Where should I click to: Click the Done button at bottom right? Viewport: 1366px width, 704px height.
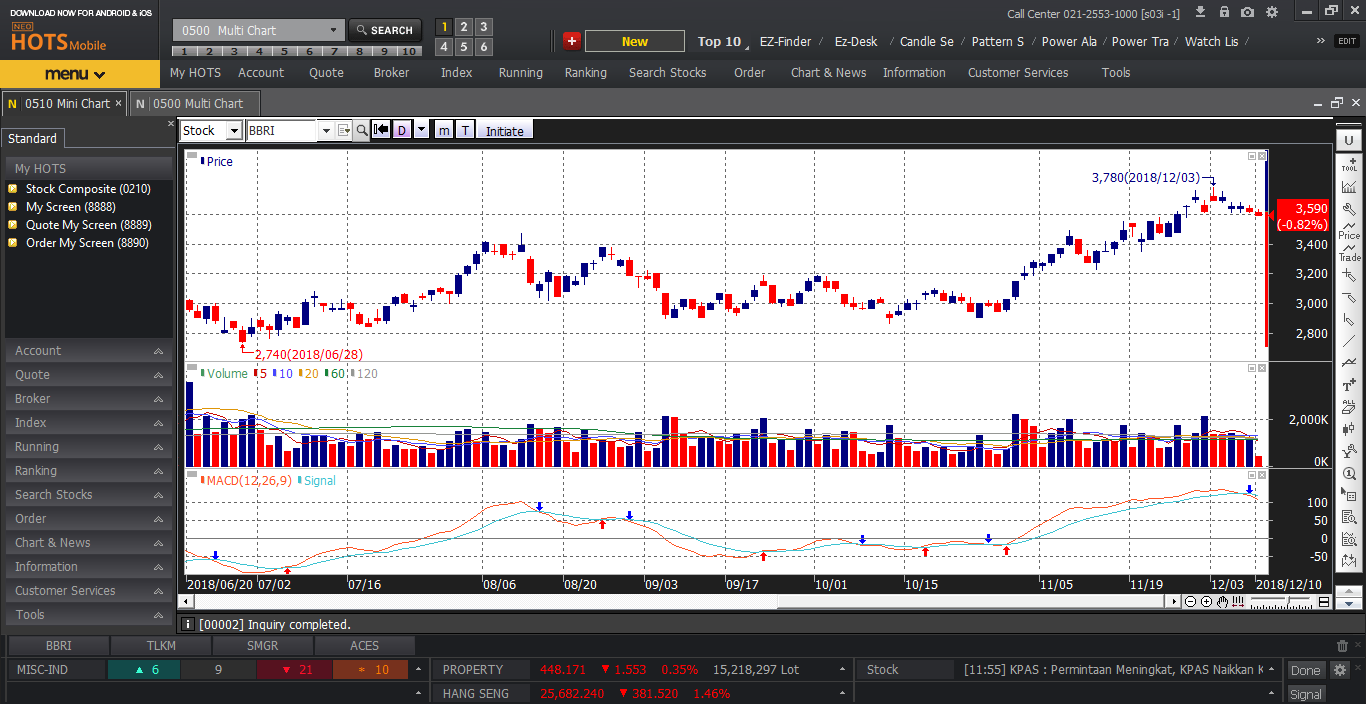1305,670
